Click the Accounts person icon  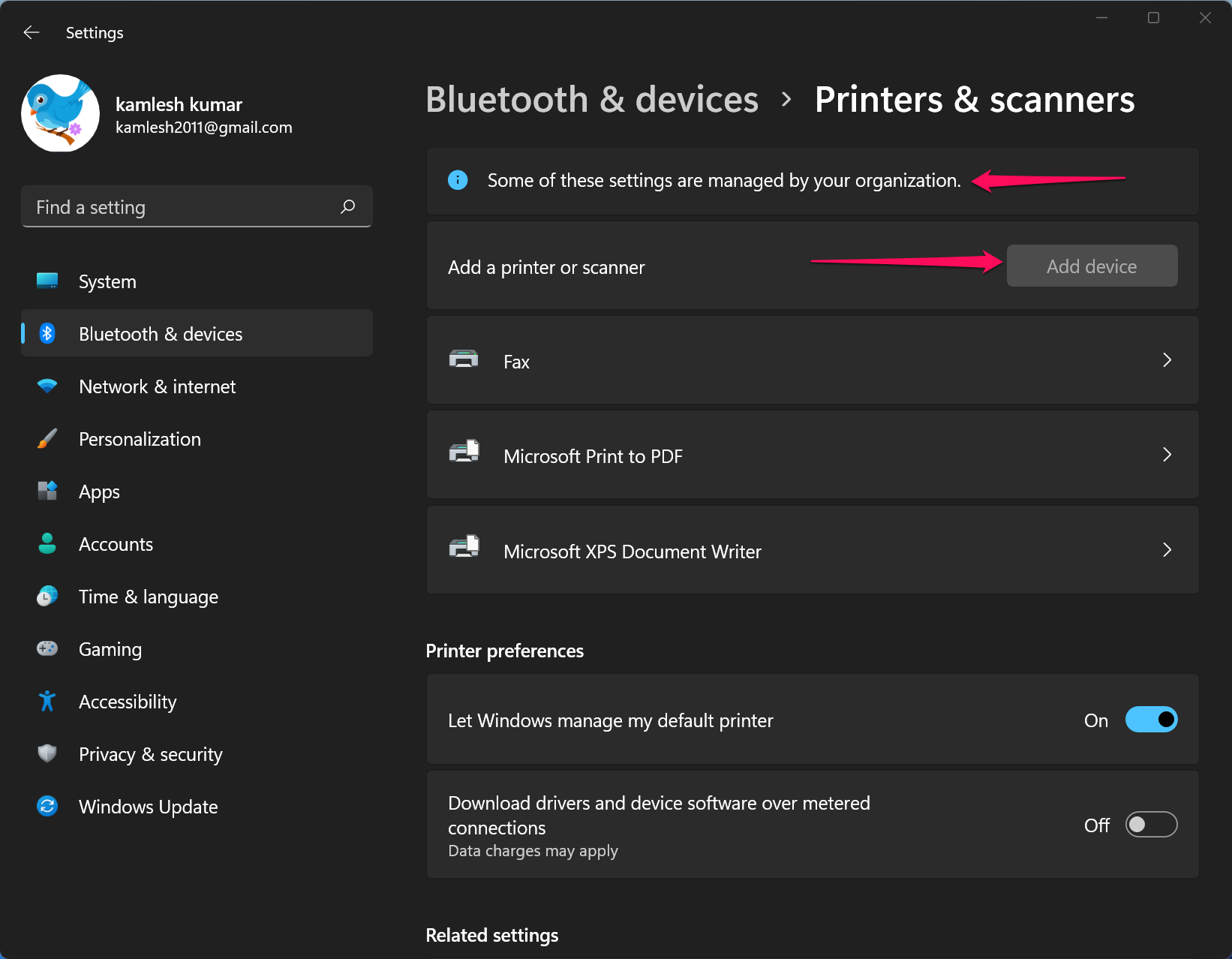tap(47, 543)
